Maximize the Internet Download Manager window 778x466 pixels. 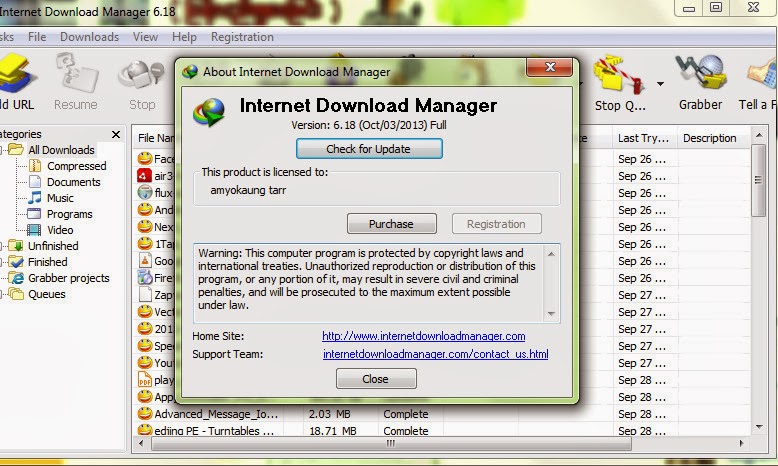[715, 7]
